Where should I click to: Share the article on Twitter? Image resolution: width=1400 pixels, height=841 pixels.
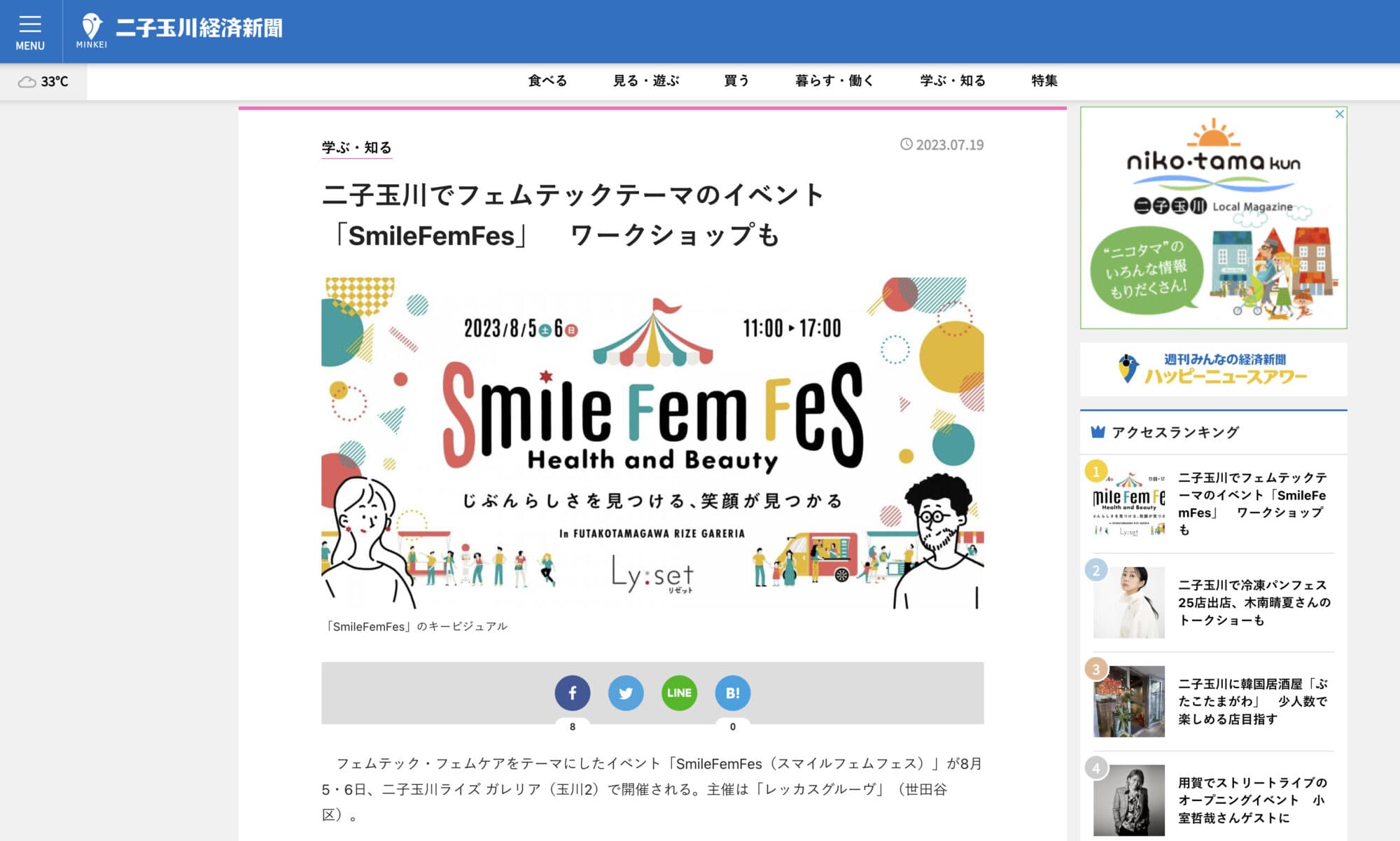pos(626,693)
